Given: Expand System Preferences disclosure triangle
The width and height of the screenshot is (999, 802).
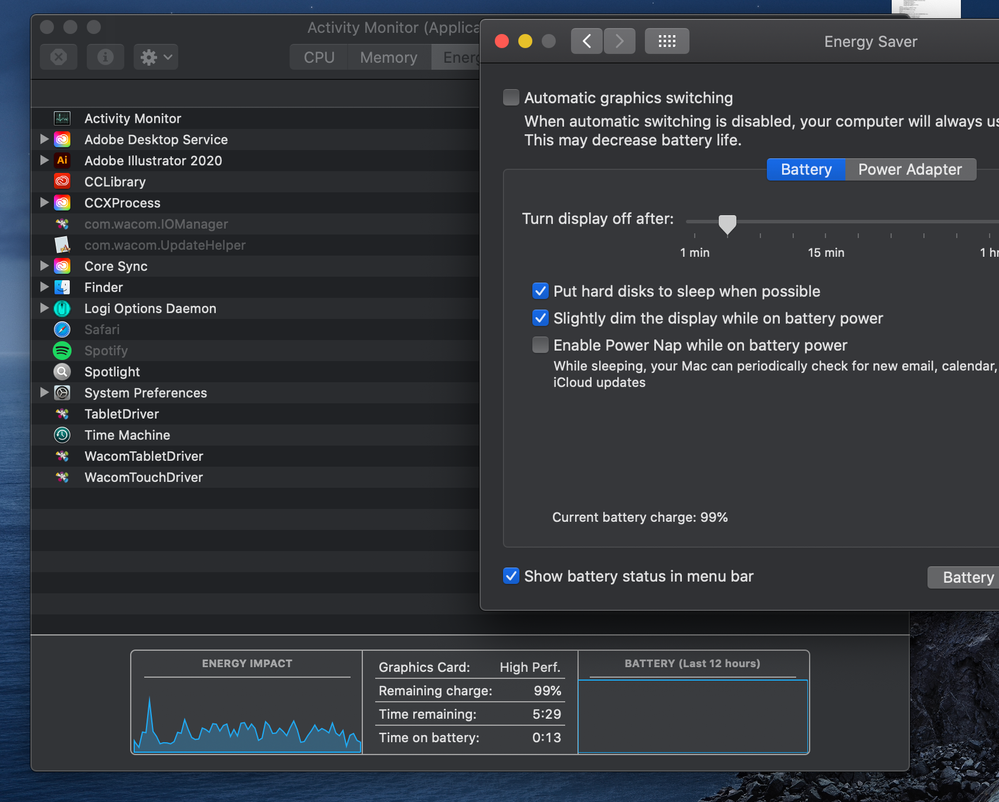Looking at the screenshot, I should tap(44, 392).
